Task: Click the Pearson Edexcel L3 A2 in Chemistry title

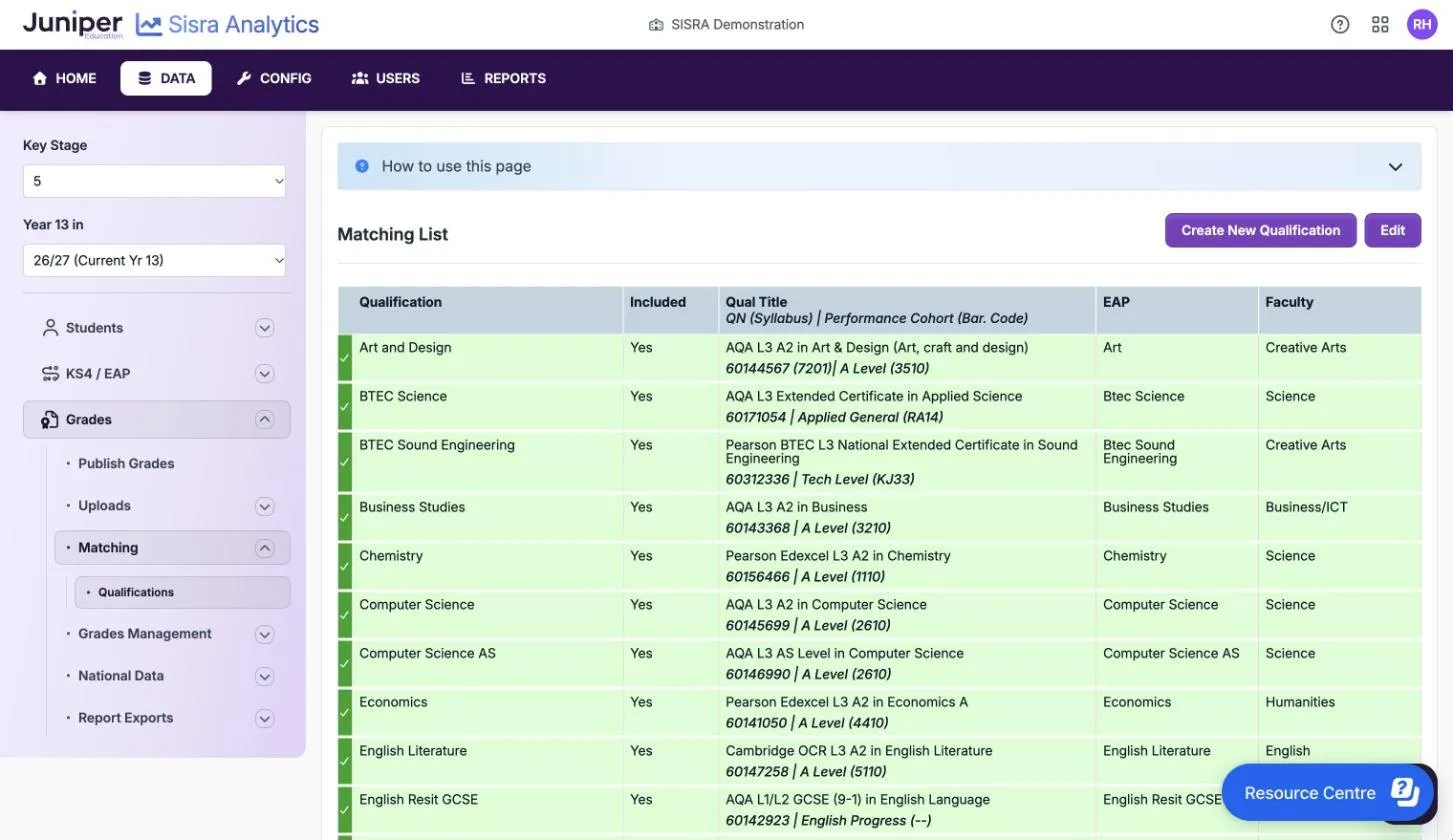Action: pyautogui.click(x=838, y=556)
